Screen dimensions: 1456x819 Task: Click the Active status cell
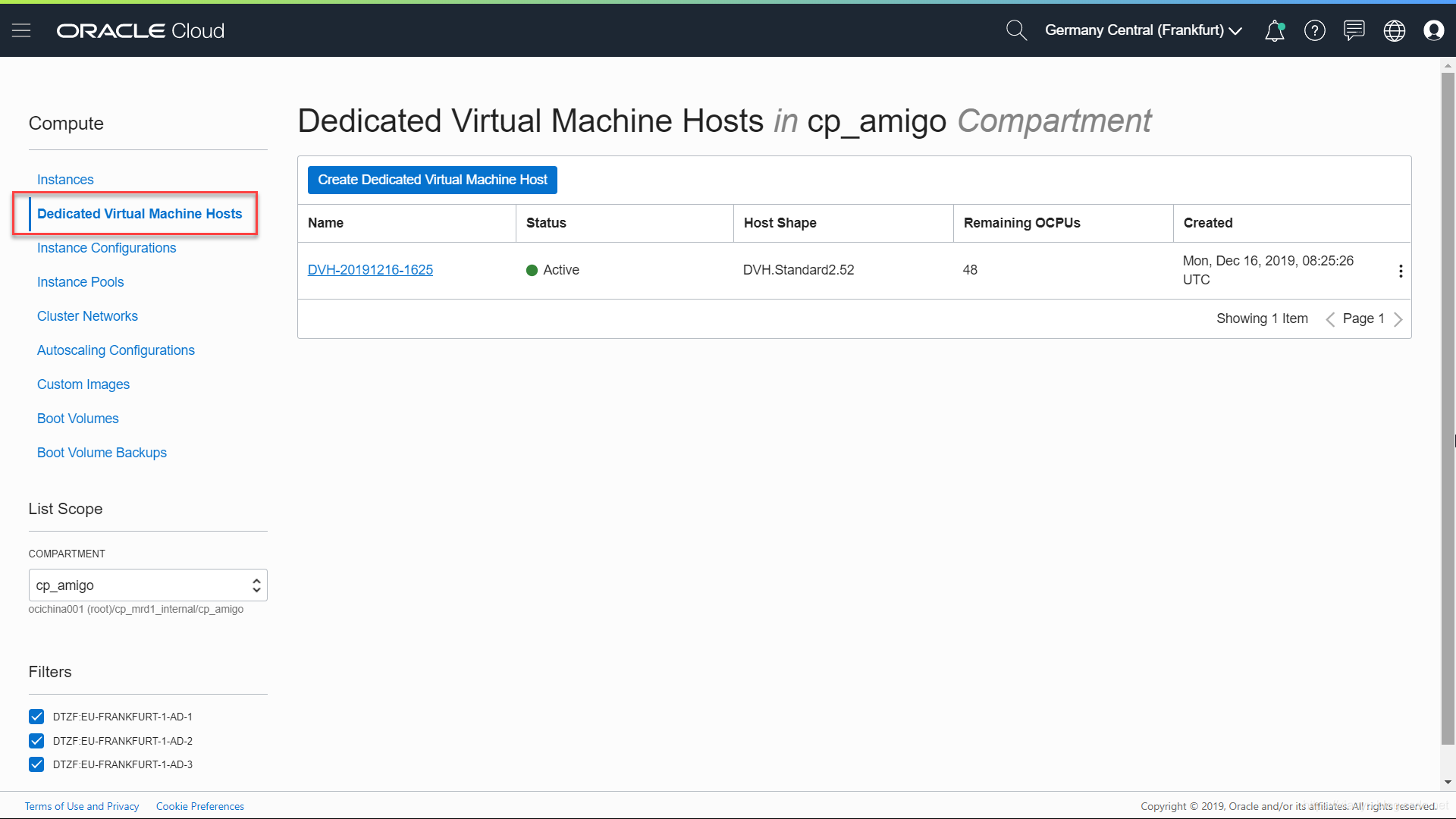pyautogui.click(x=553, y=270)
